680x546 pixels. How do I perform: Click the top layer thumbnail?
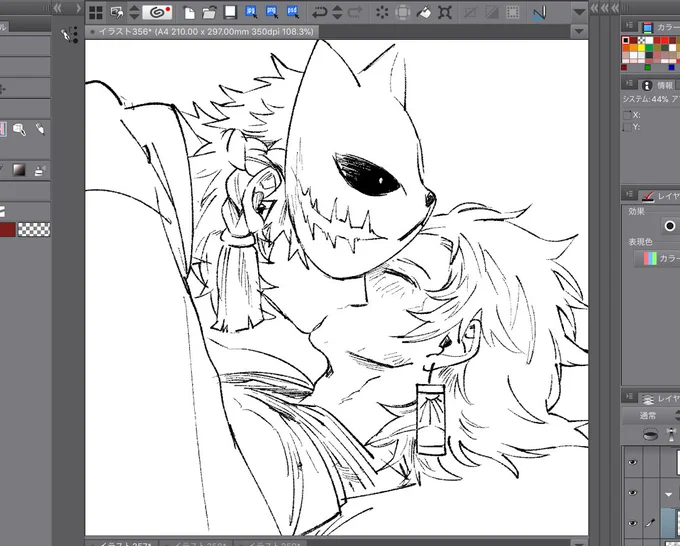pyautogui.click(x=678, y=461)
